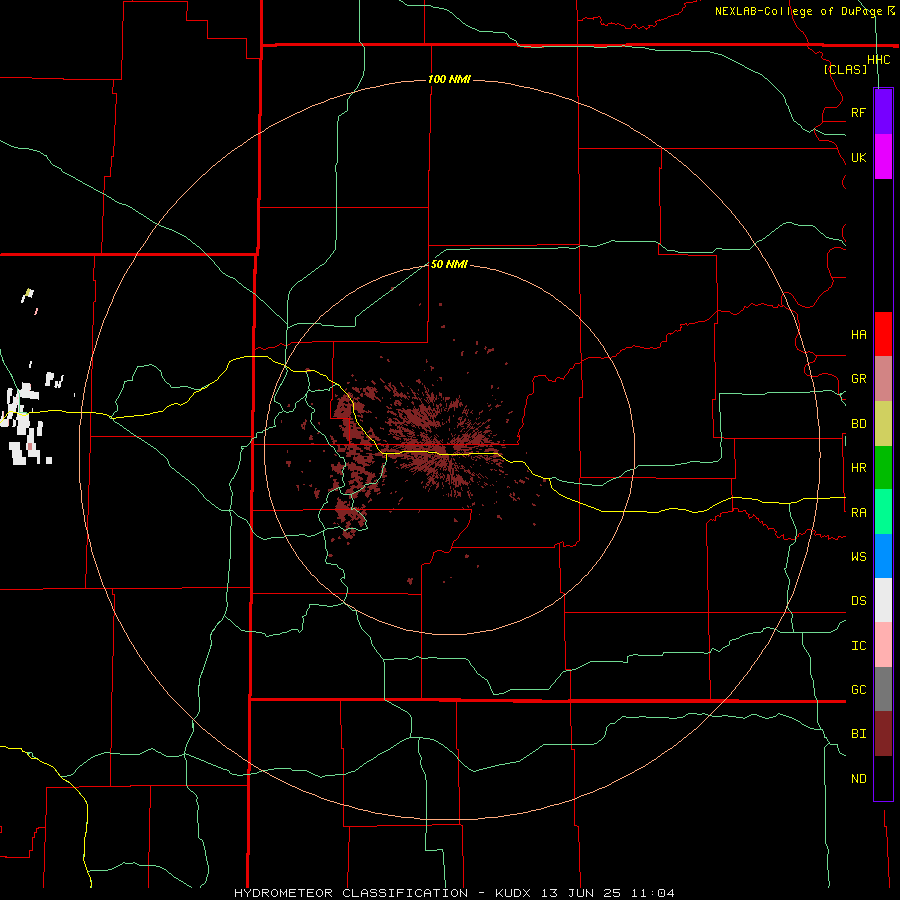Click the IC legend label
Viewport: 900px width, 900px height.
click(x=858, y=646)
